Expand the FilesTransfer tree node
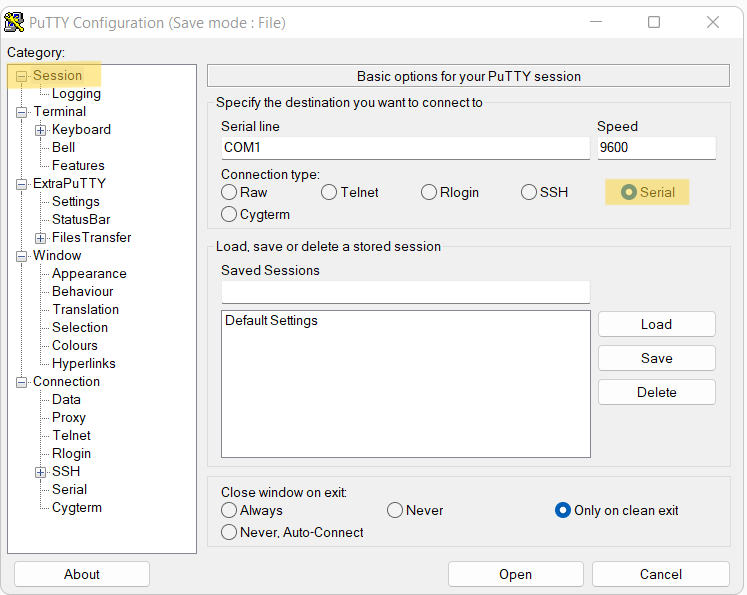747x595 pixels. coord(40,238)
